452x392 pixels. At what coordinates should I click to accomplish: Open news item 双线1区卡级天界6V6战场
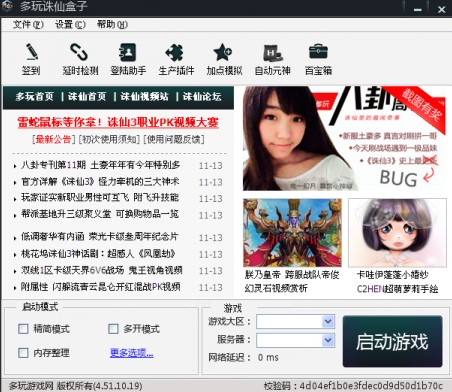pyautogui.click(x=102, y=270)
